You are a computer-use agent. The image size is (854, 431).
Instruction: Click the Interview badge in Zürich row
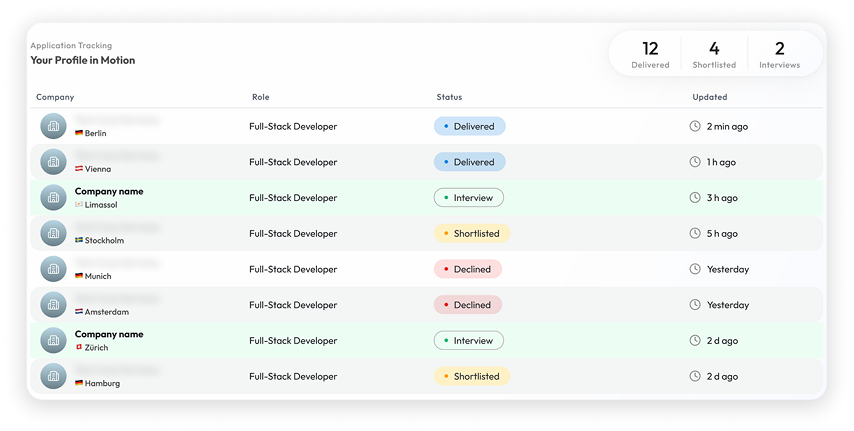click(468, 340)
